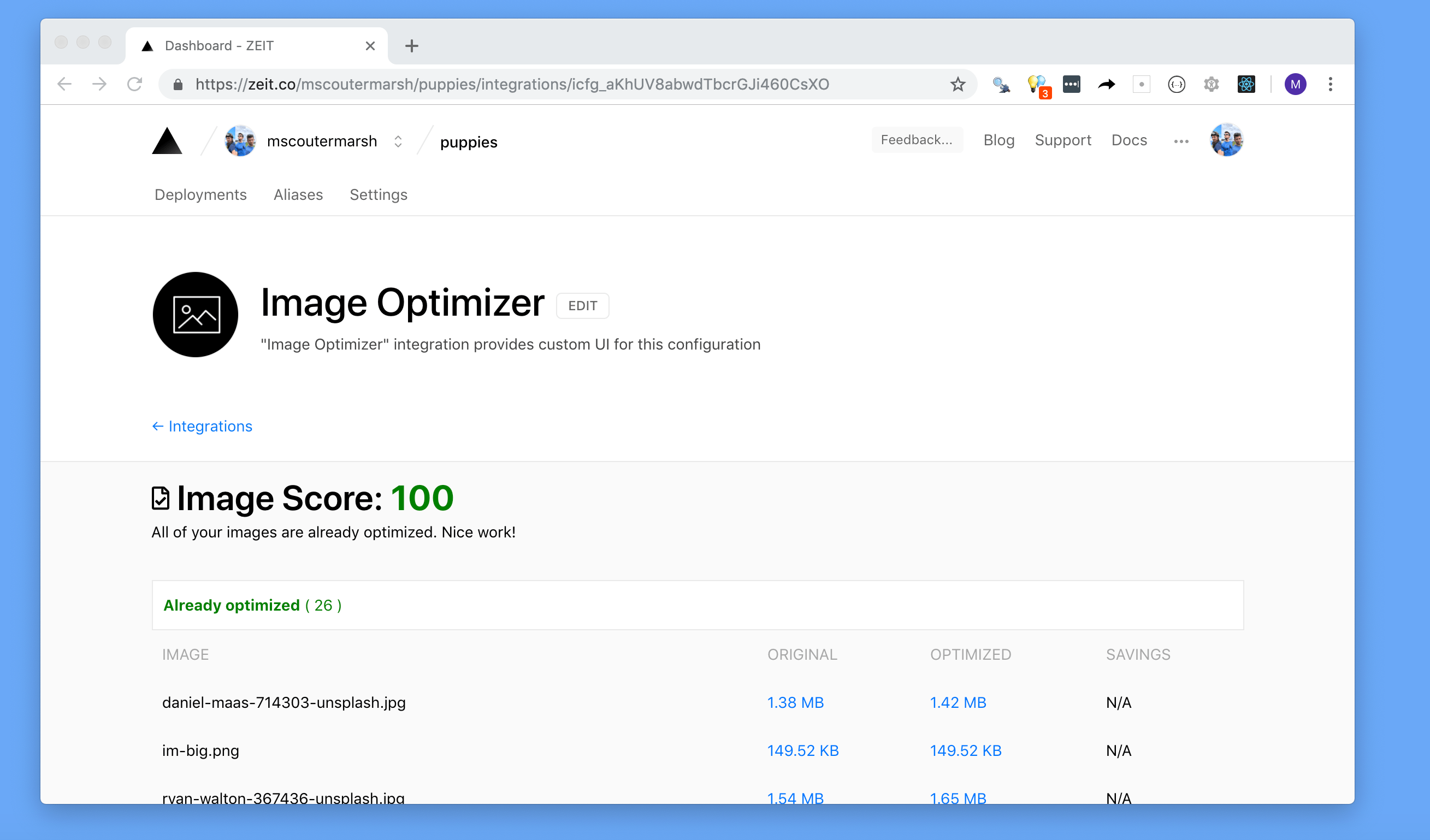Click the EDIT button beside Image Optimizer

(x=582, y=306)
